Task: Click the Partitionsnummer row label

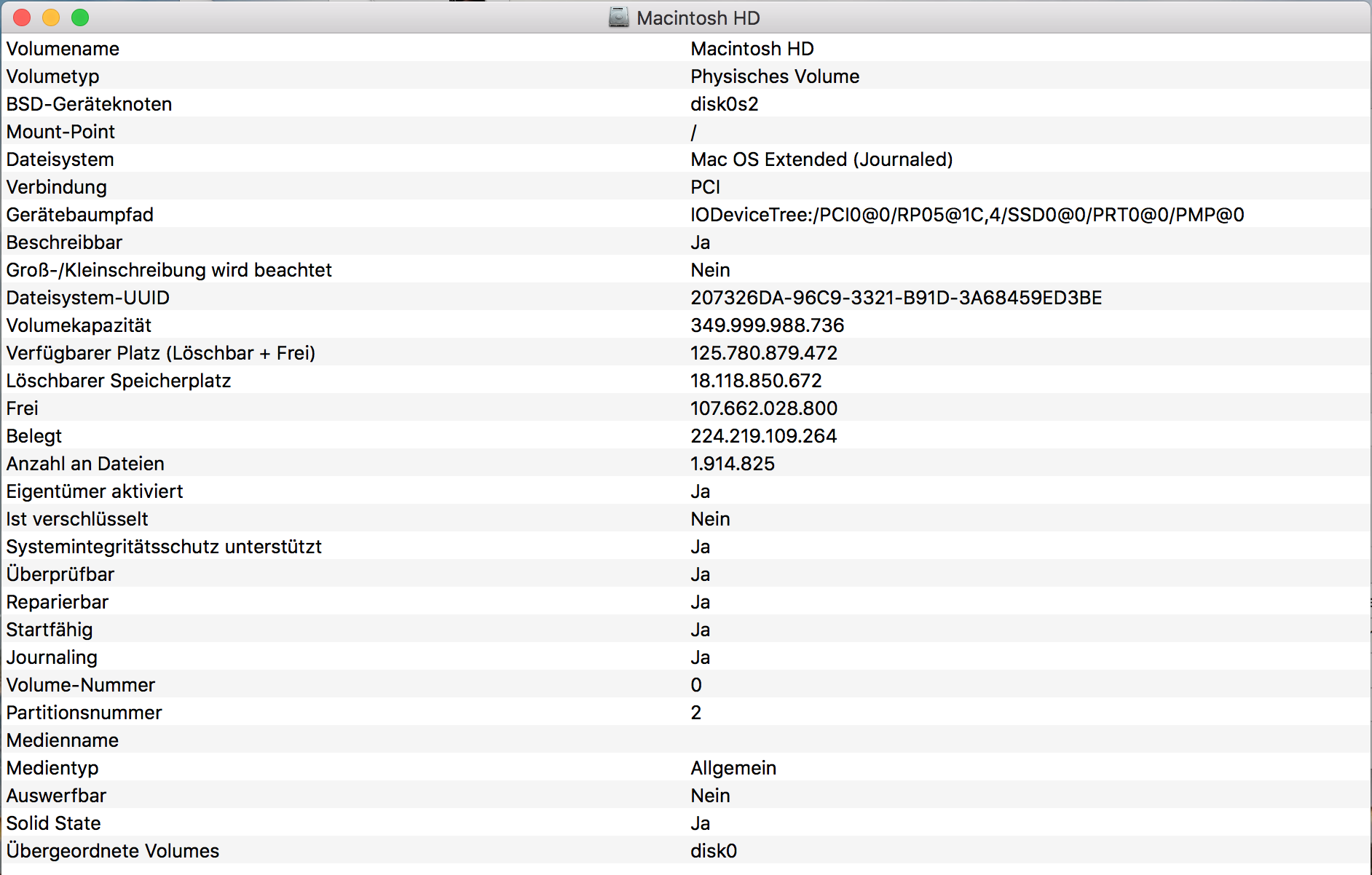Action: click(84, 713)
